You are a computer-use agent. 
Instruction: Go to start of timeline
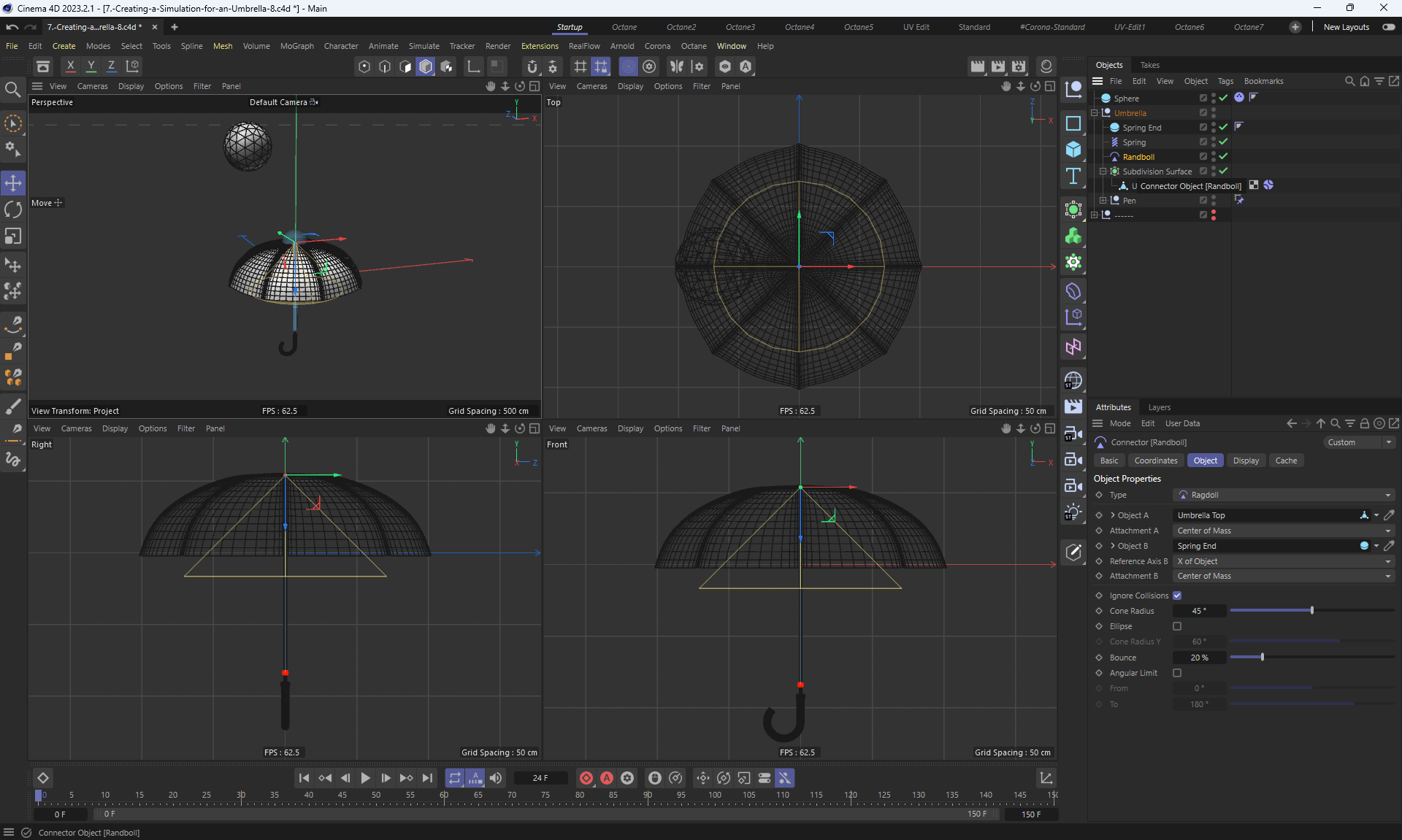point(304,778)
